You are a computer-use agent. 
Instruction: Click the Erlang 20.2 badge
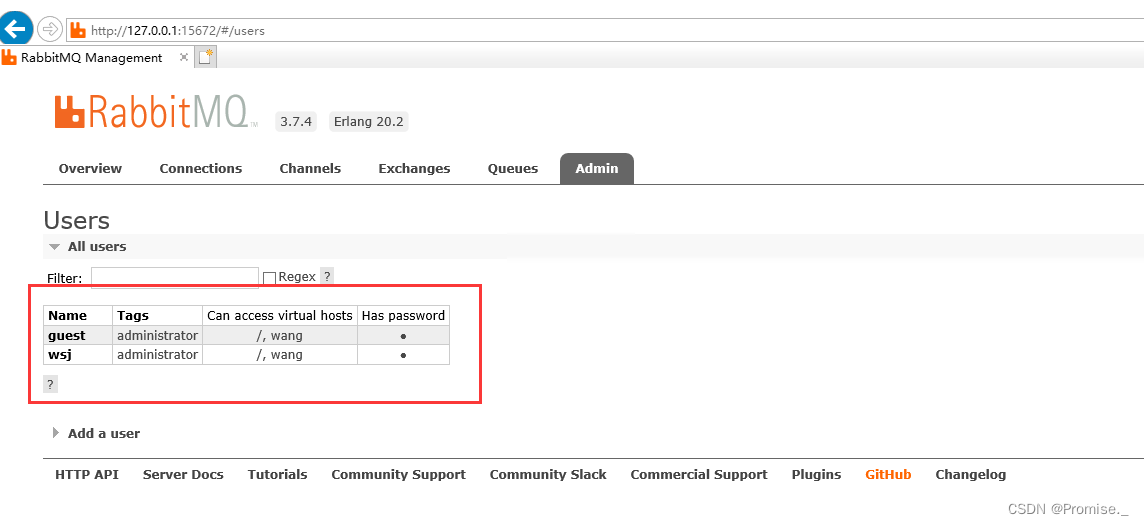click(x=368, y=122)
